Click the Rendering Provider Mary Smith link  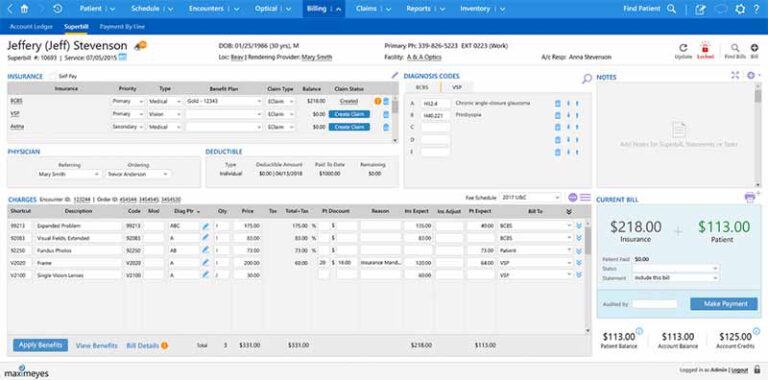pyautogui.click(x=317, y=57)
